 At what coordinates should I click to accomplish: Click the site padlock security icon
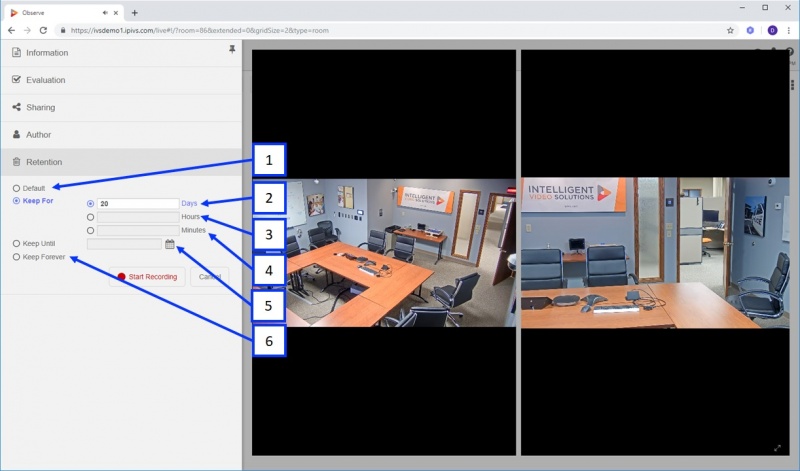coord(63,31)
